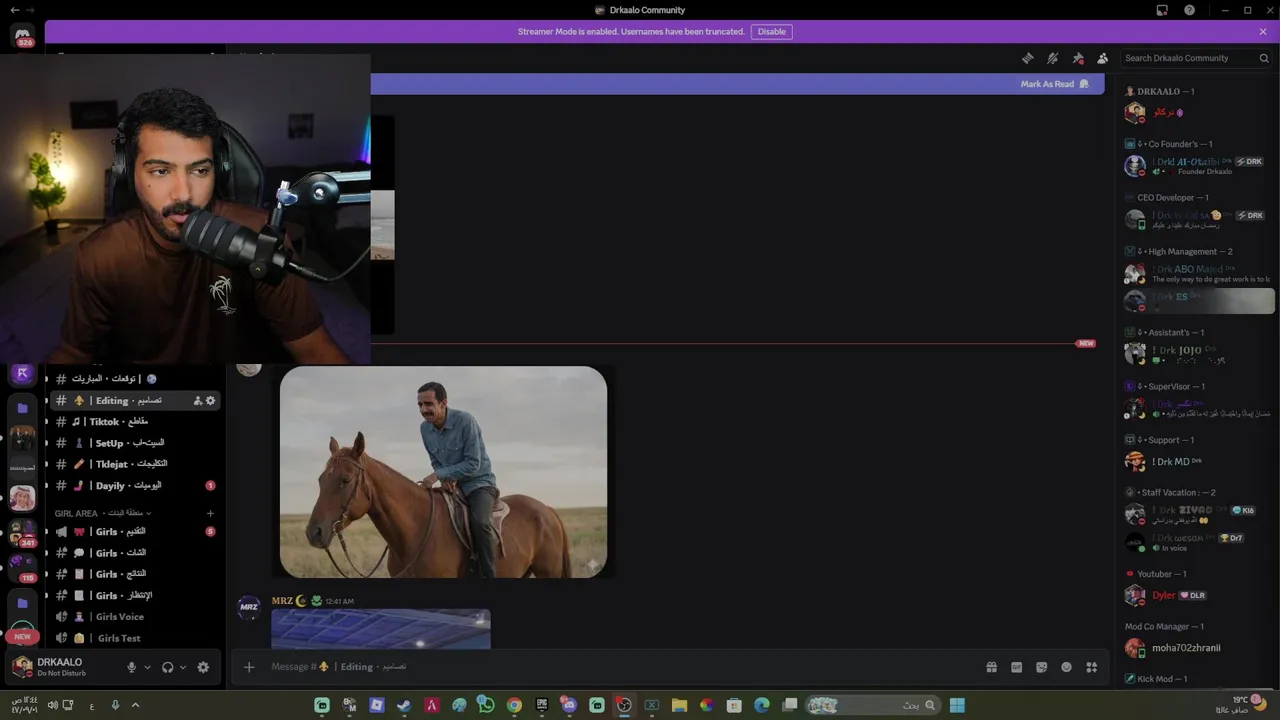Image resolution: width=1280 pixels, height=720 pixels.
Task: Open the horse rider image attachment
Action: pyautogui.click(x=443, y=472)
